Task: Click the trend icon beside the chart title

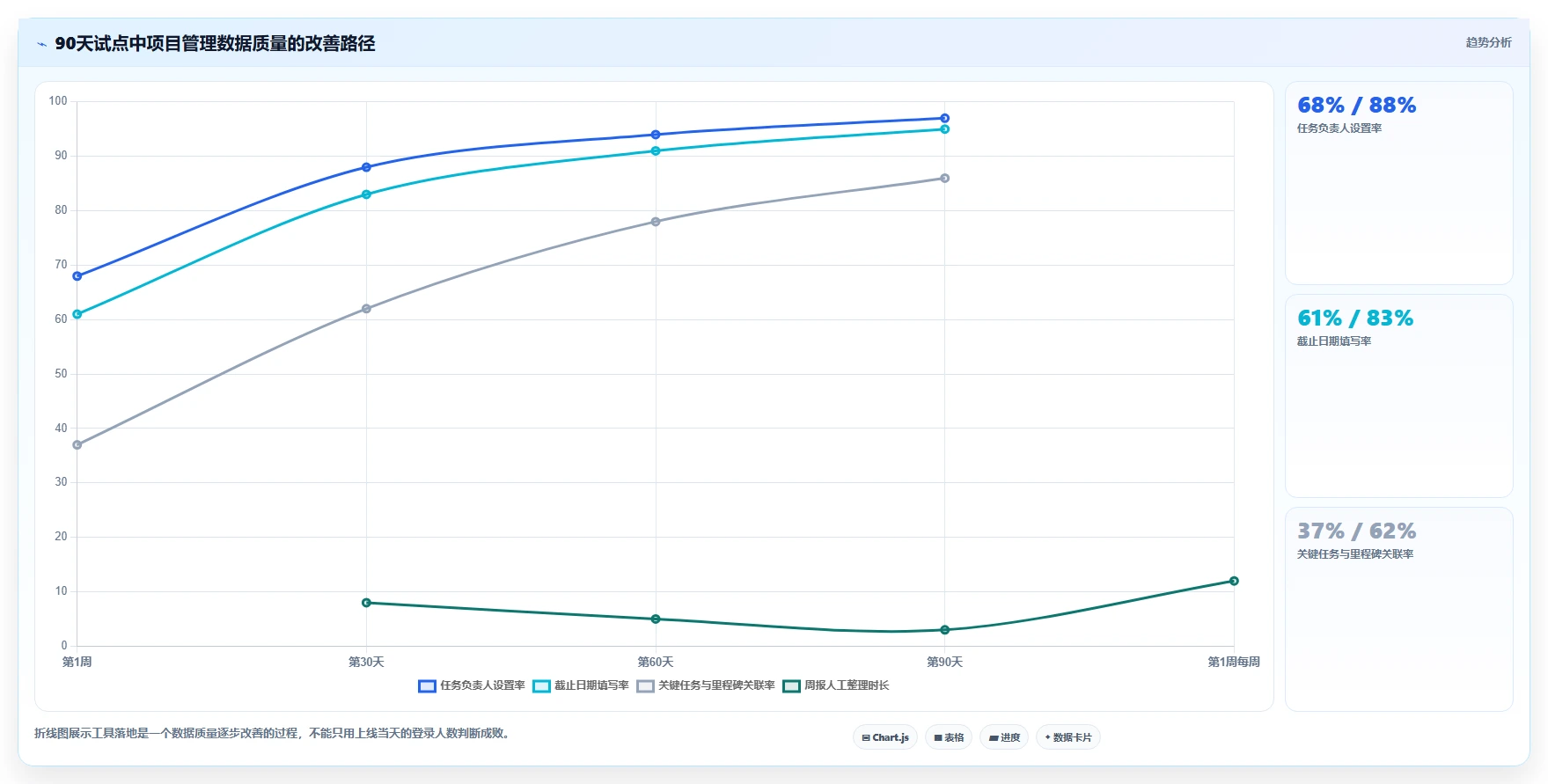Action: coord(41,44)
